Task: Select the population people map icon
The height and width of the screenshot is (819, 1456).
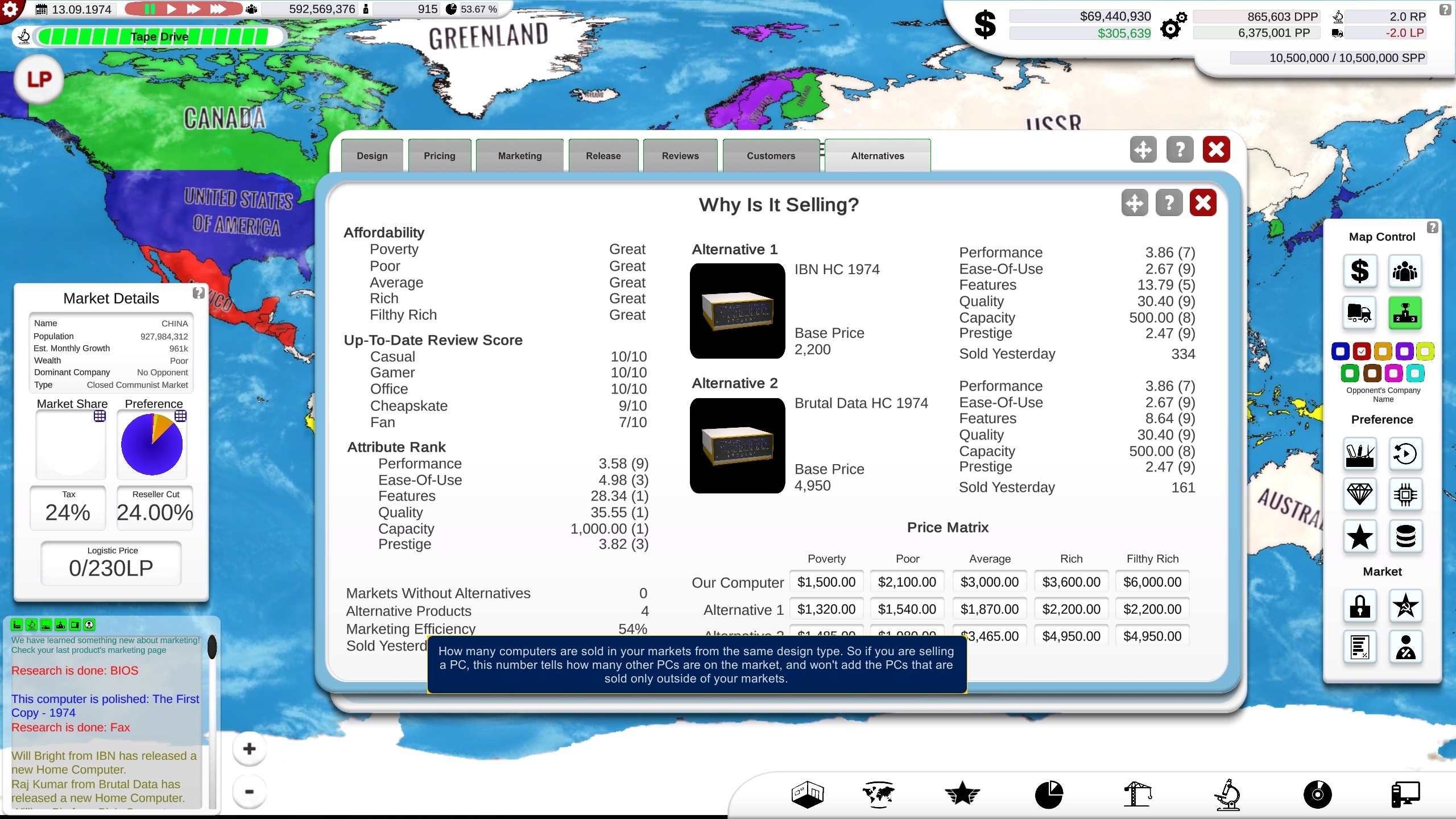Action: pos(1405,271)
